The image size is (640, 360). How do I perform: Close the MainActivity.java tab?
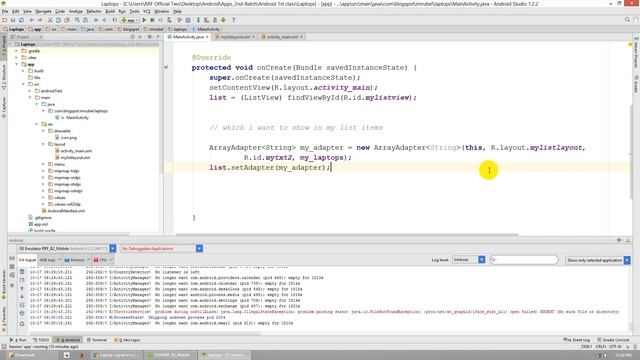[x=207, y=37]
